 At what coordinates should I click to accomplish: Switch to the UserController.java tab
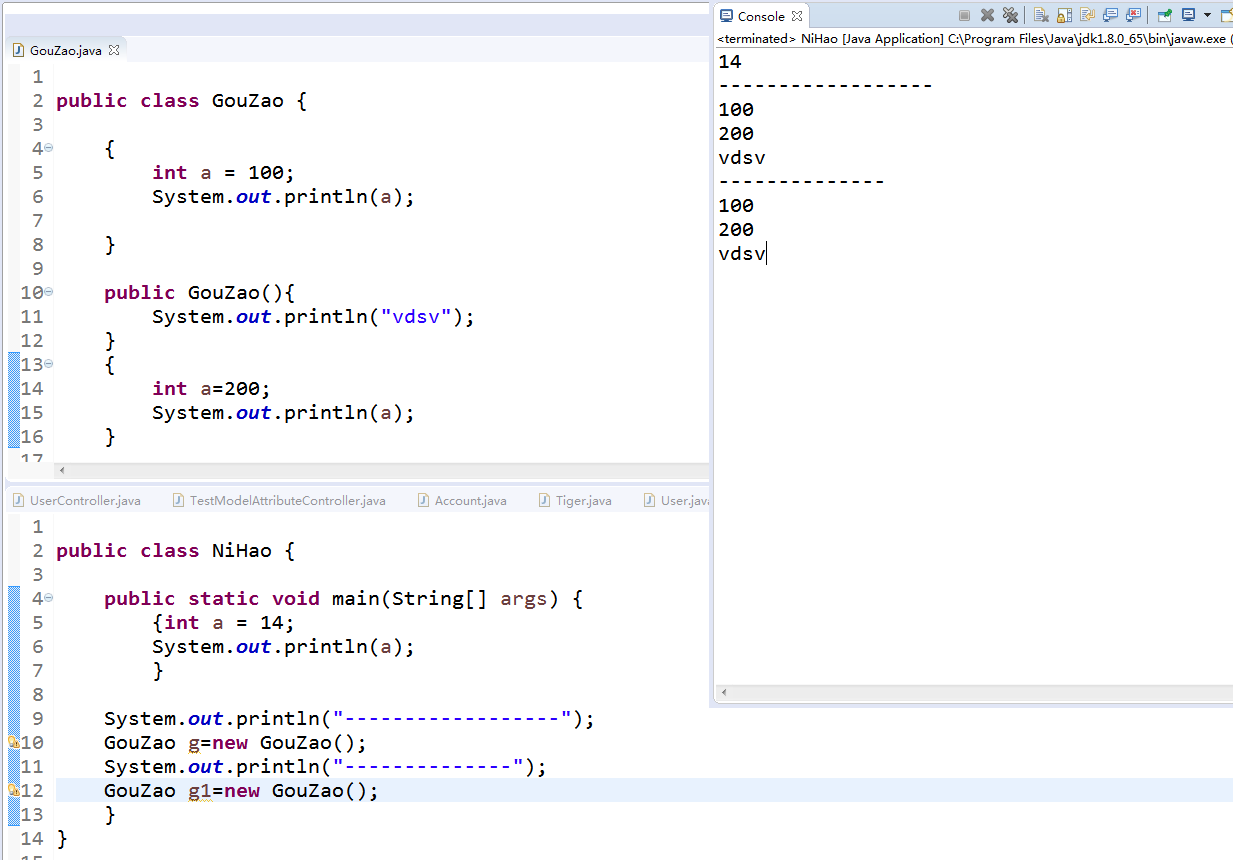point(78,500)
